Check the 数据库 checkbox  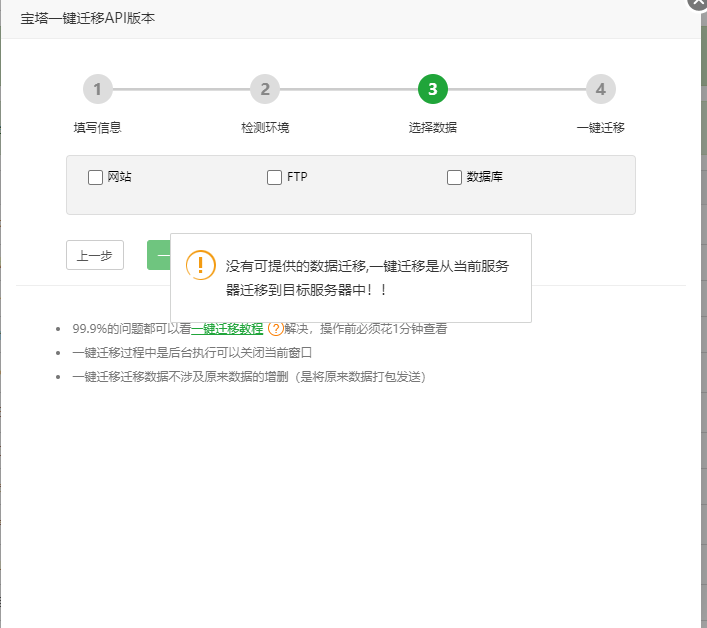coord(454,177)
